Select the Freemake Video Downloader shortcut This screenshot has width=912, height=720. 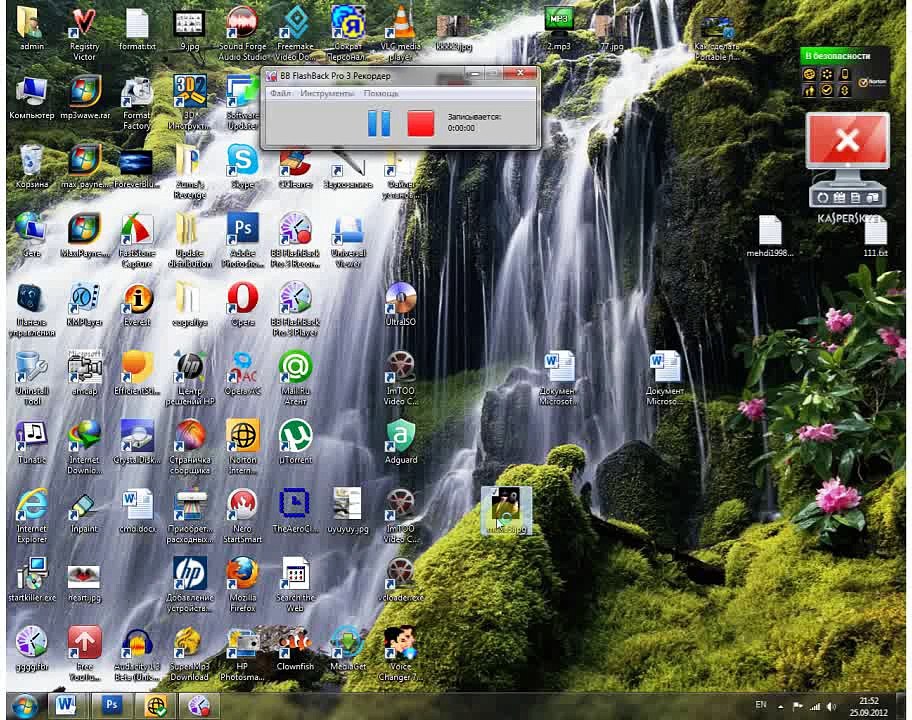[x=295, y=34]
